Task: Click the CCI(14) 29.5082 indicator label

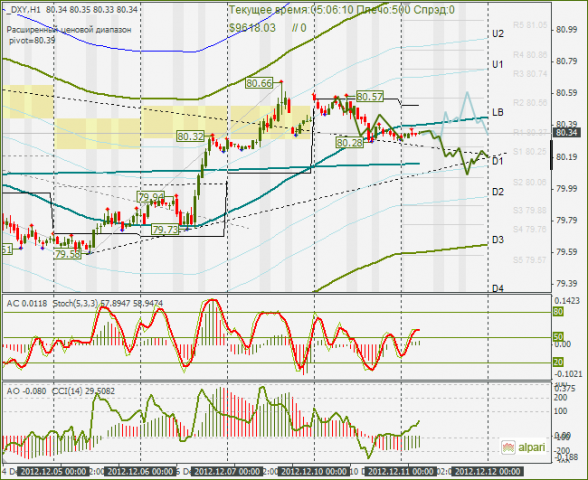Action: [x=83, y=391]
